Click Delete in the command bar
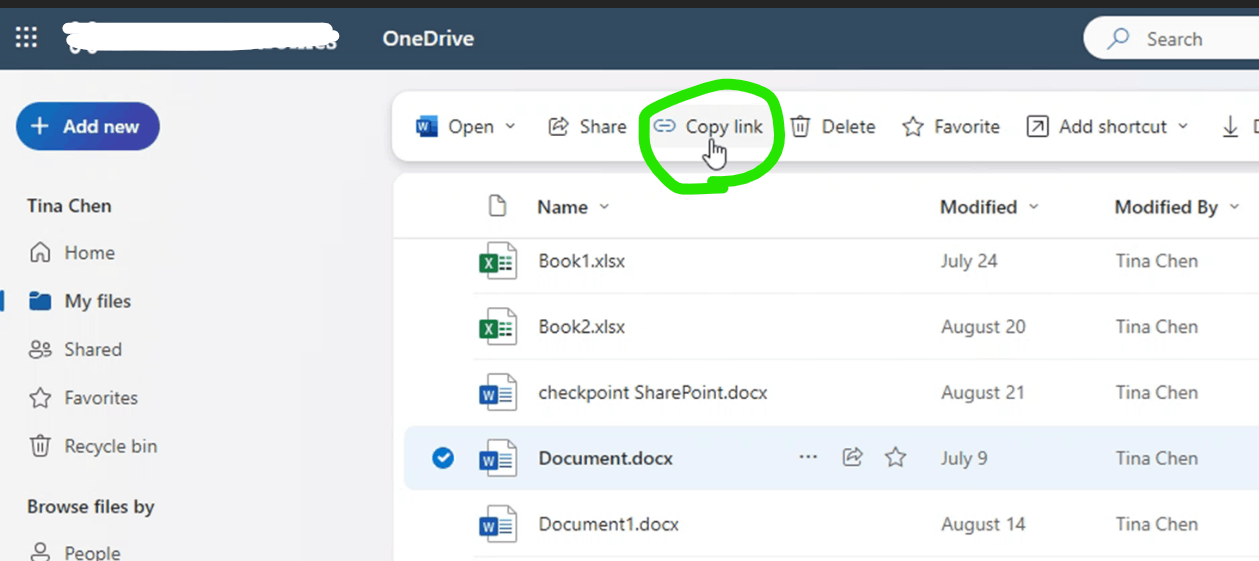Image resolution: width=1259 pixels, height=561 pixels. click(833, 127)
